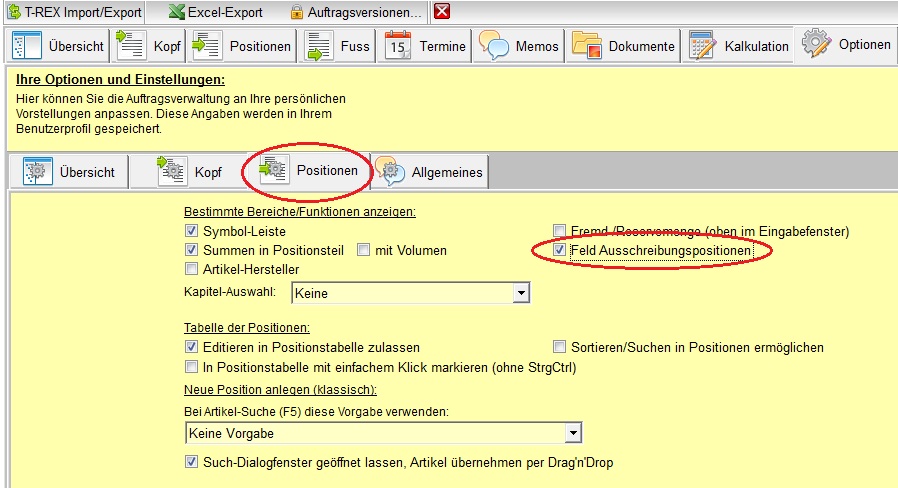Uncheck Summen in Positionsteil

pyautogui.click(x=191, y=250)
